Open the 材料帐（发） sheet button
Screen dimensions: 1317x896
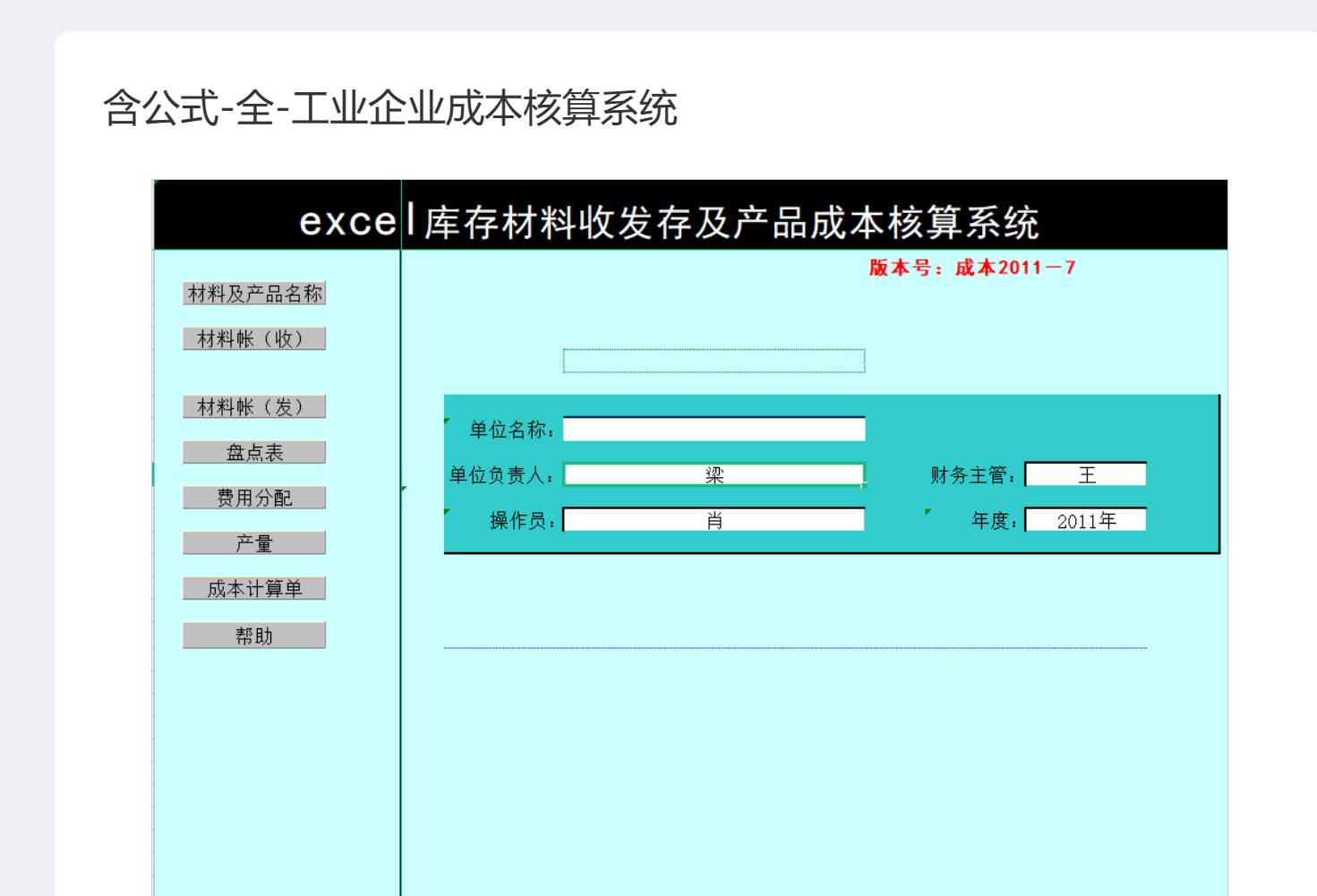coord(254,407)
